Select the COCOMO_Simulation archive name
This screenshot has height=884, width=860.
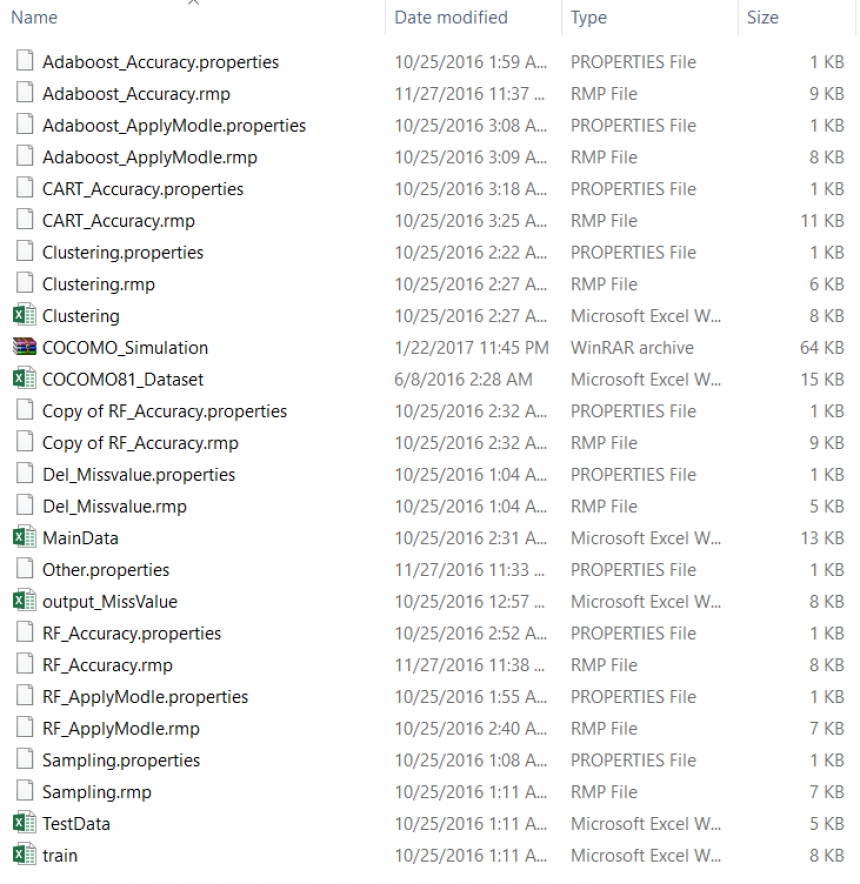125,347
